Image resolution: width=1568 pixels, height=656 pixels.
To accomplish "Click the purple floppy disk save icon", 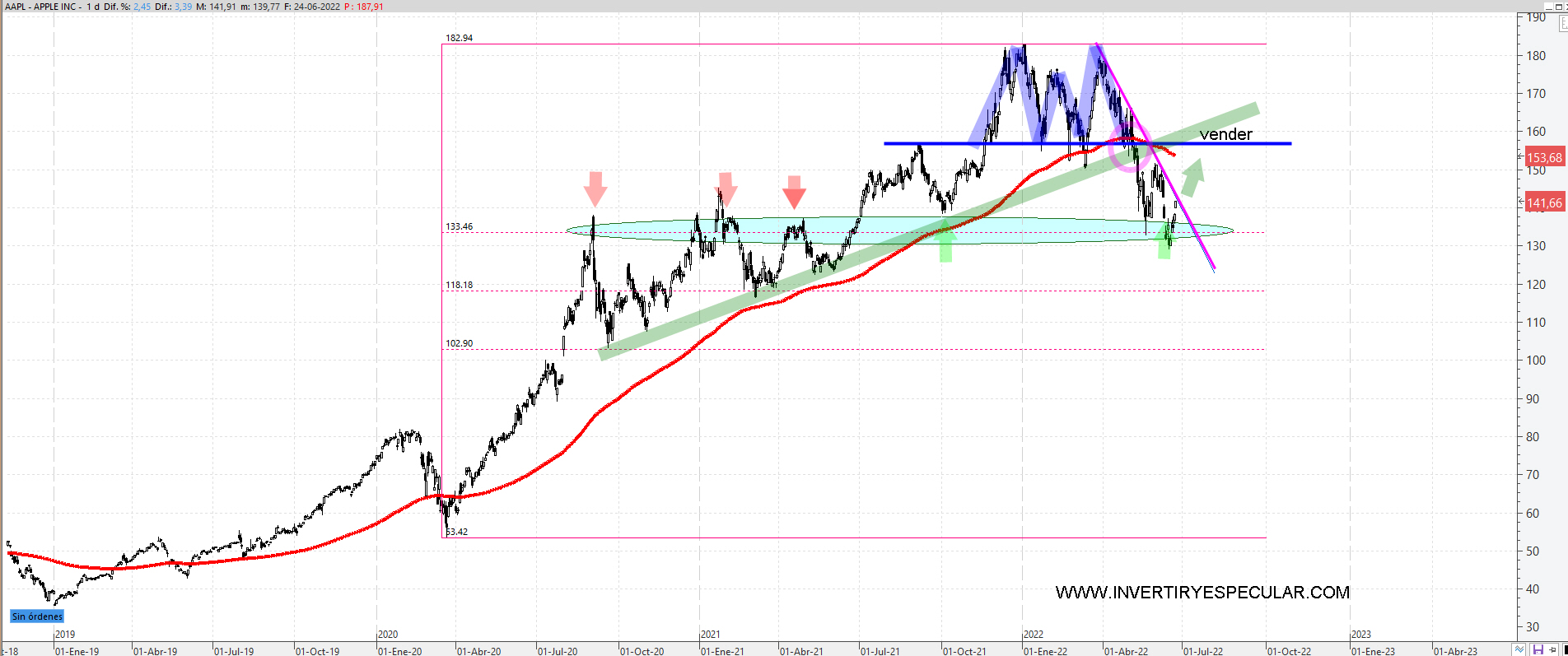I will (1538, 649).
